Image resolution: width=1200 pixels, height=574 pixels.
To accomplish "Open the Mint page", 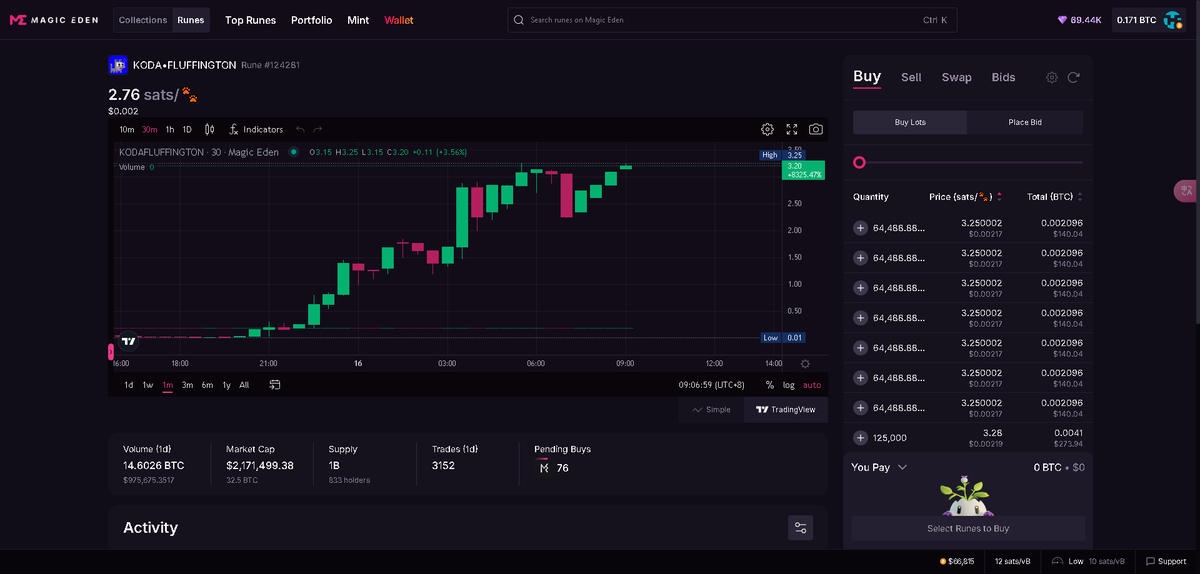I will (x=358, y=20).
